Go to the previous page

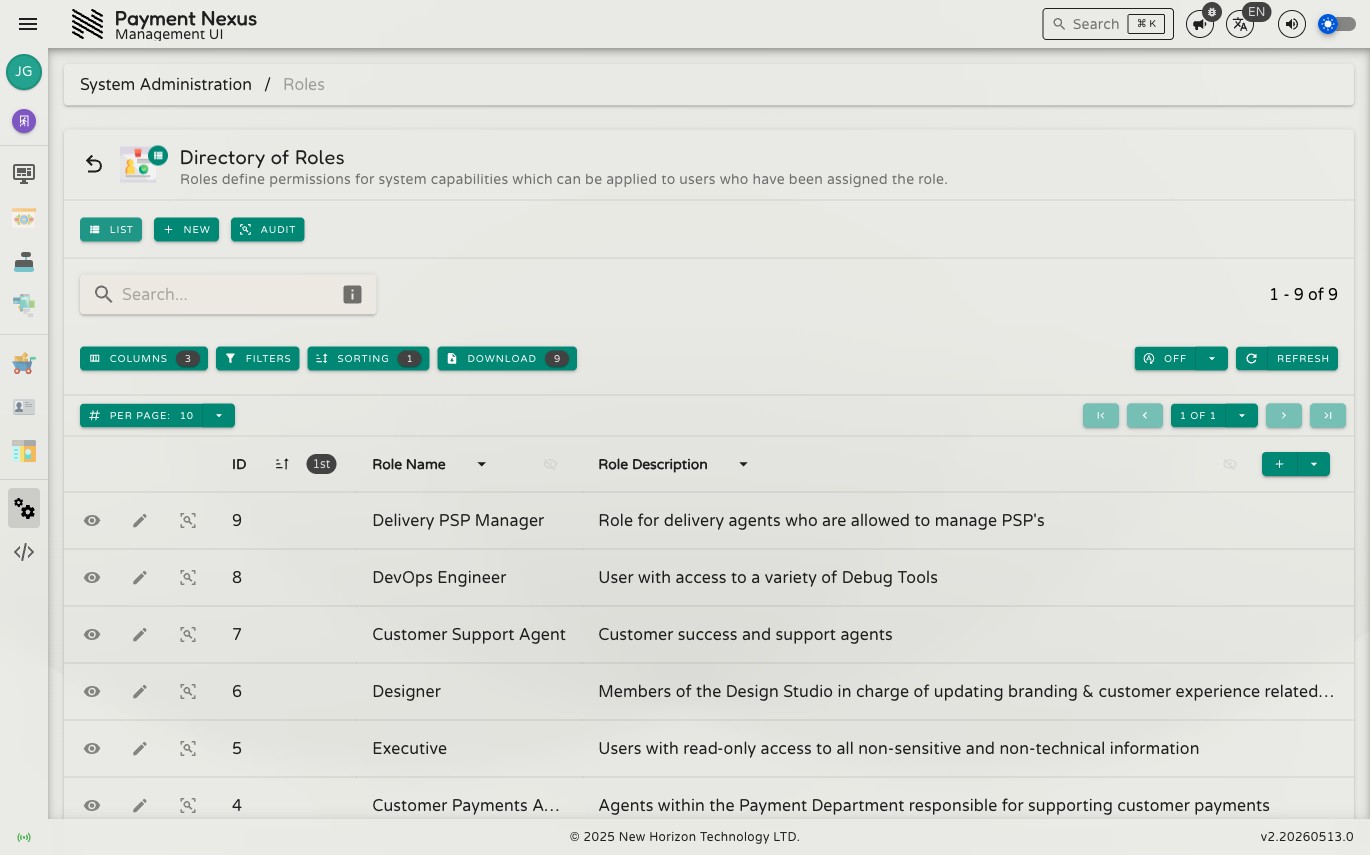1145,415
